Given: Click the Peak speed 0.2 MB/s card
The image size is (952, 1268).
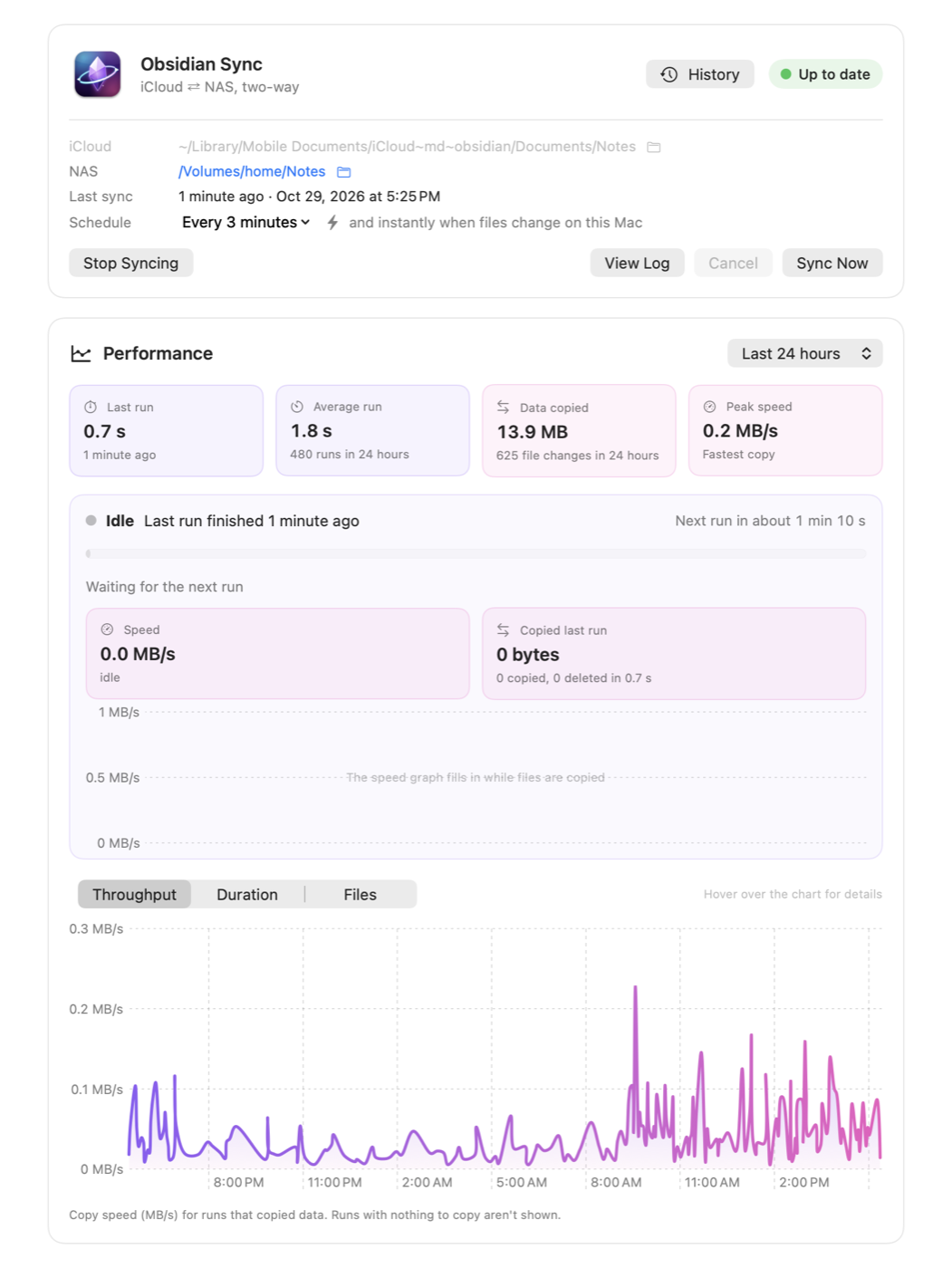Looking at the screenshot, I should pyautogui.click(x=785, y=431).
